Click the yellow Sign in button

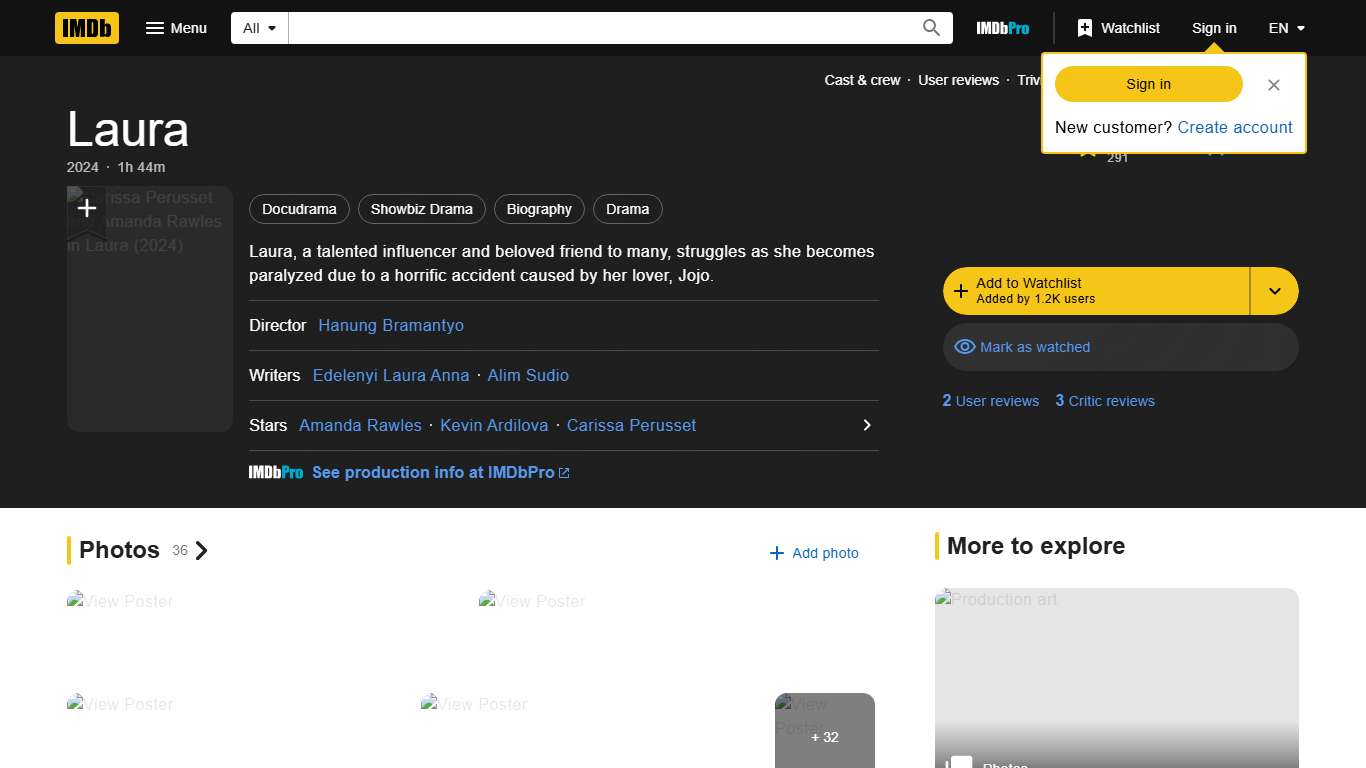click(1148, 84)
